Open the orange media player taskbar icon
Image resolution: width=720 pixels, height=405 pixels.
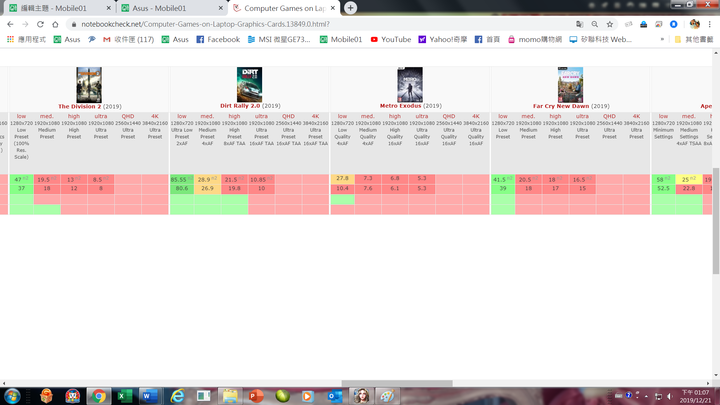(308, 396)
